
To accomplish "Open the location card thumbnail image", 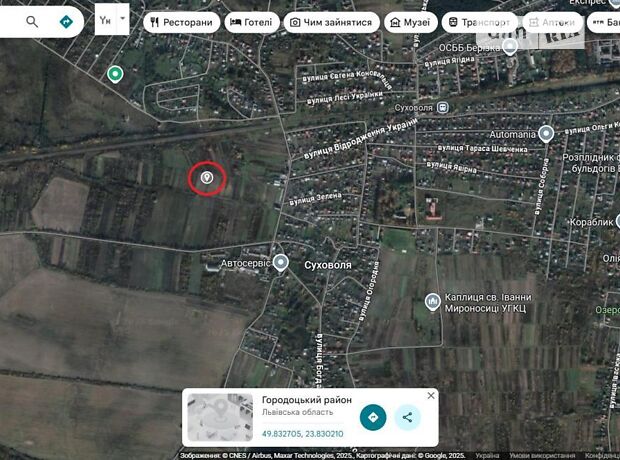I will pyautogui.click(x=220, y=417).
